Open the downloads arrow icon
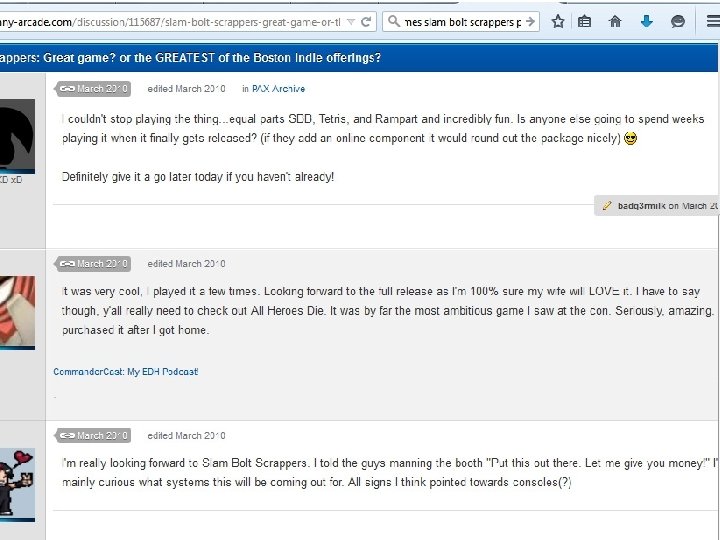720x540 pixels. 647,22
